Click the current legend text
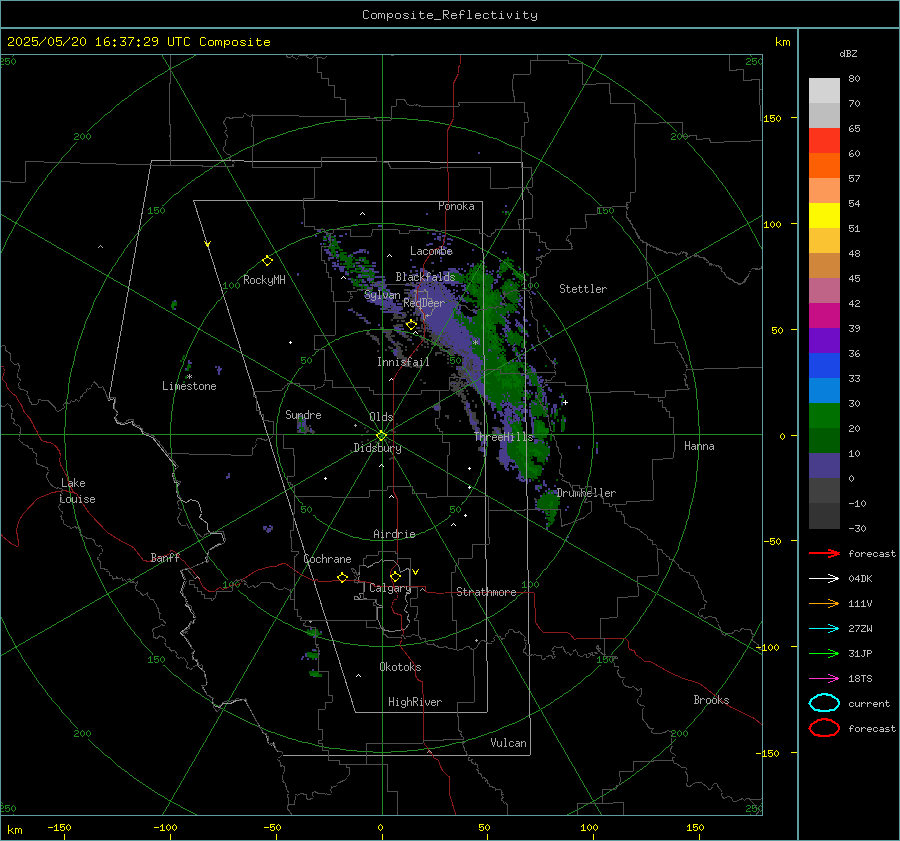900x841 pixels. click(869, 704)
